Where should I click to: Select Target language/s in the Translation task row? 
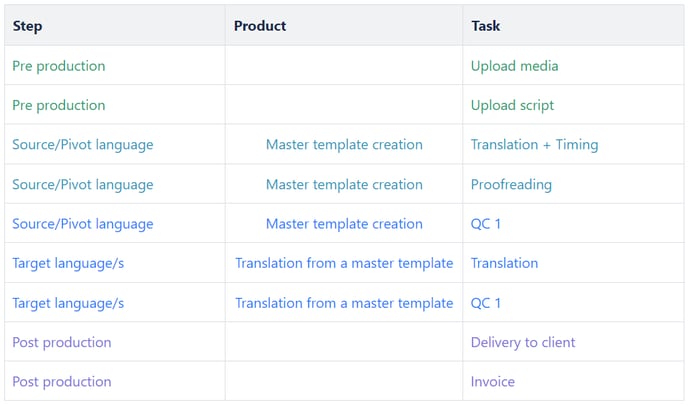click(x=68, y=263)
